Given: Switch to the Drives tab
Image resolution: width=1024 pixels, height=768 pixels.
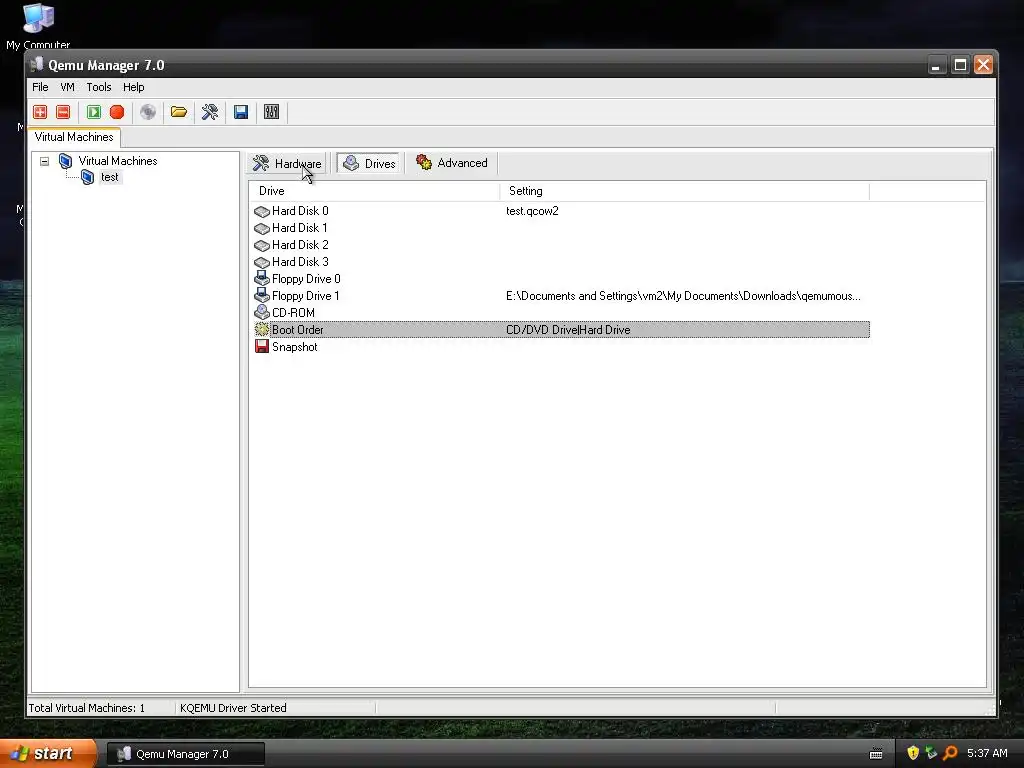Looking at the screenshot, I should coord(369,163).
